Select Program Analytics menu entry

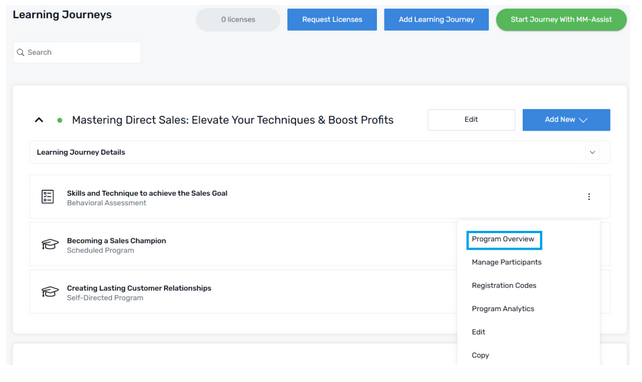pyautogui.click(x=503, y=309)
